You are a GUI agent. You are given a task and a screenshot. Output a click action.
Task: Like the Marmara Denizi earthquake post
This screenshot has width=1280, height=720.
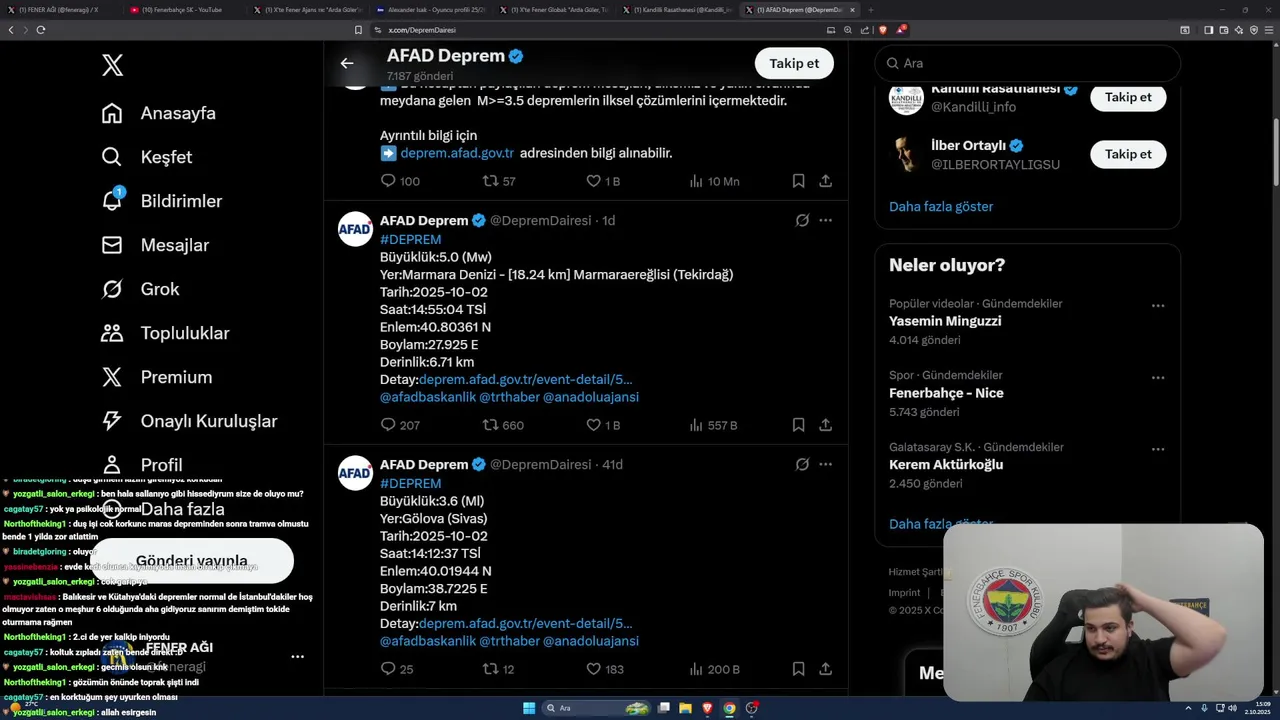pos(603,425)
